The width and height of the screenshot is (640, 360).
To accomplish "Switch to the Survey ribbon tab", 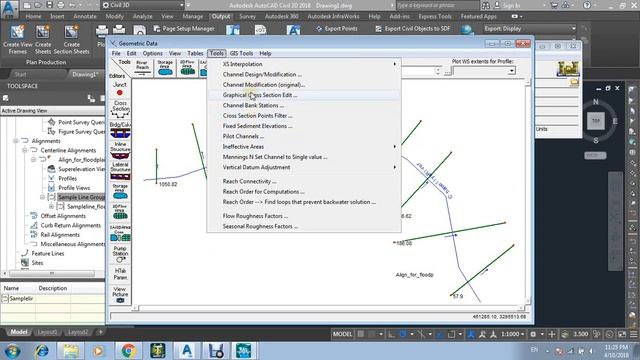I will pos(247,16).
